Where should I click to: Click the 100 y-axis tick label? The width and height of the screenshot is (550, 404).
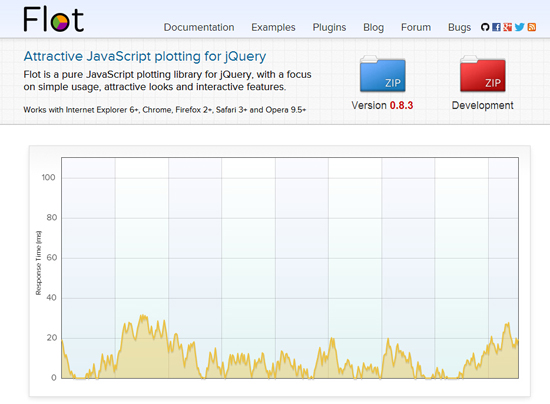coord(48,177)
